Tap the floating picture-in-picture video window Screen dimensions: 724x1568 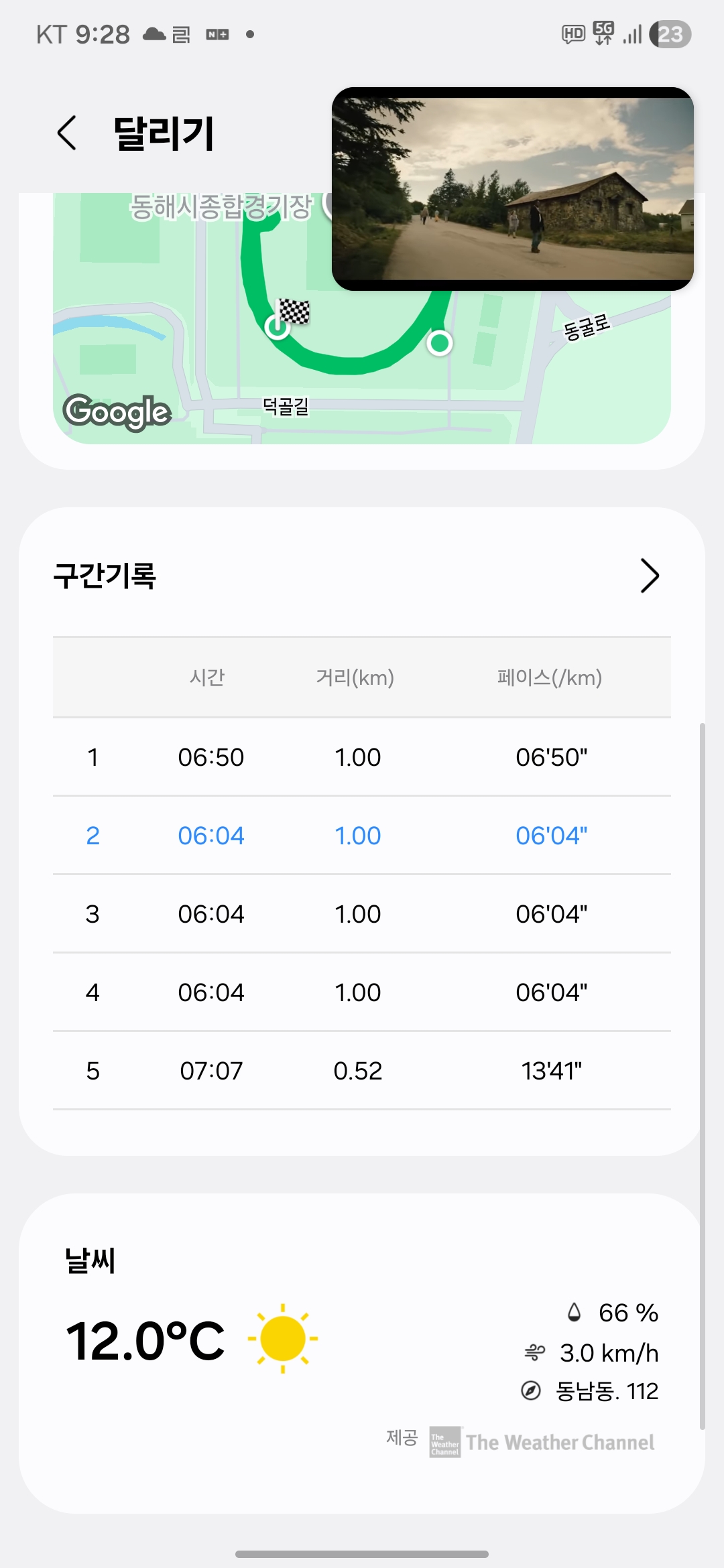[x=512, y=189]
